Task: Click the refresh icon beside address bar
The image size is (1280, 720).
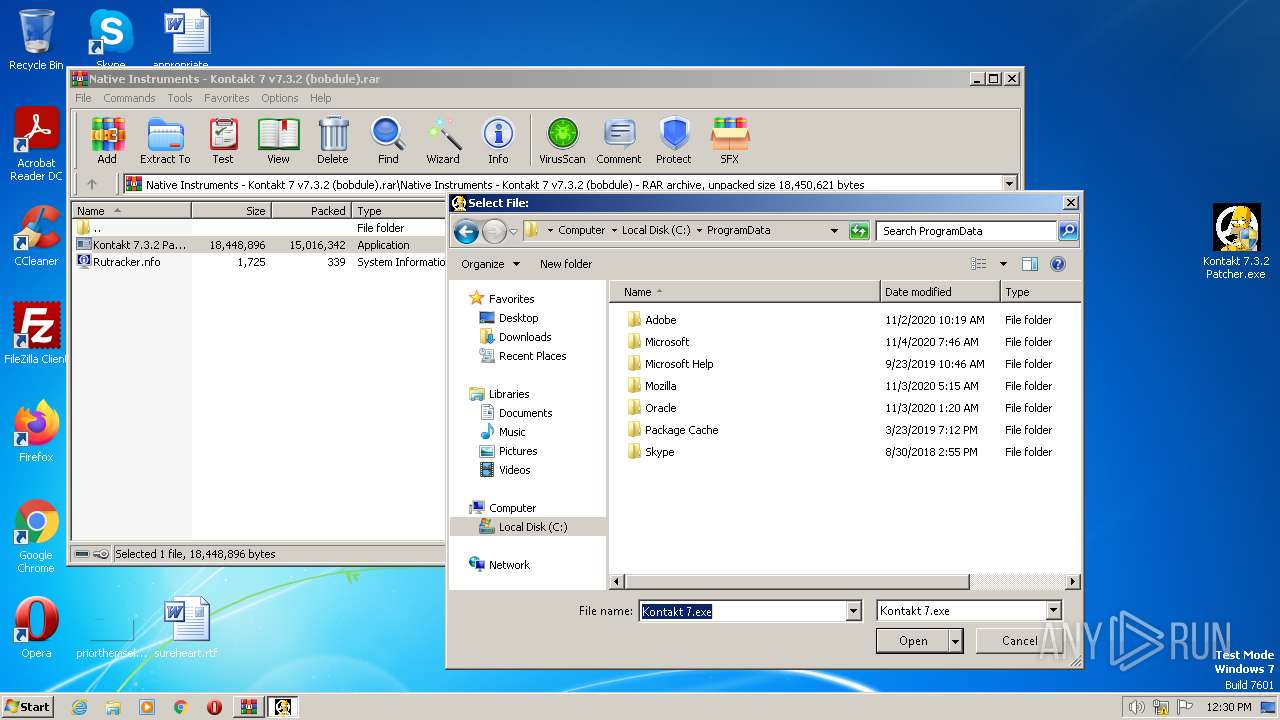Action: coord(859,231)
